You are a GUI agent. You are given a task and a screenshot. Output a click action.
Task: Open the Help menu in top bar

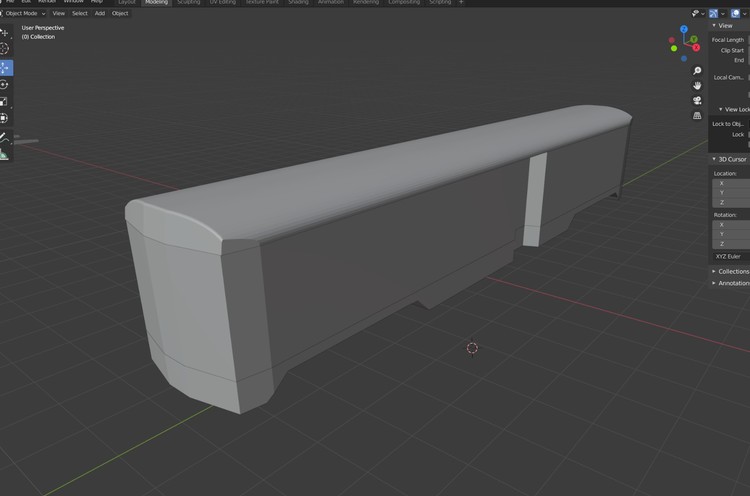97,1
